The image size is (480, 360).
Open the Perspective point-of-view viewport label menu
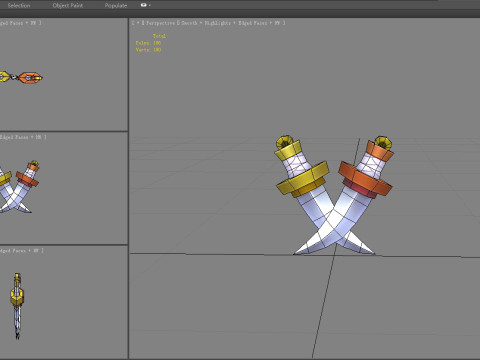pyautogui.click(x=160, y=23)
